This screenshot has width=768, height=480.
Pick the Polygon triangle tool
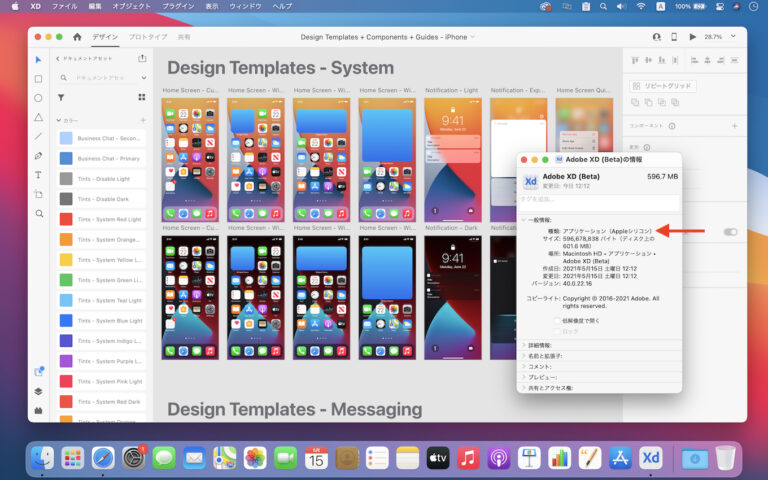(38, 117)
